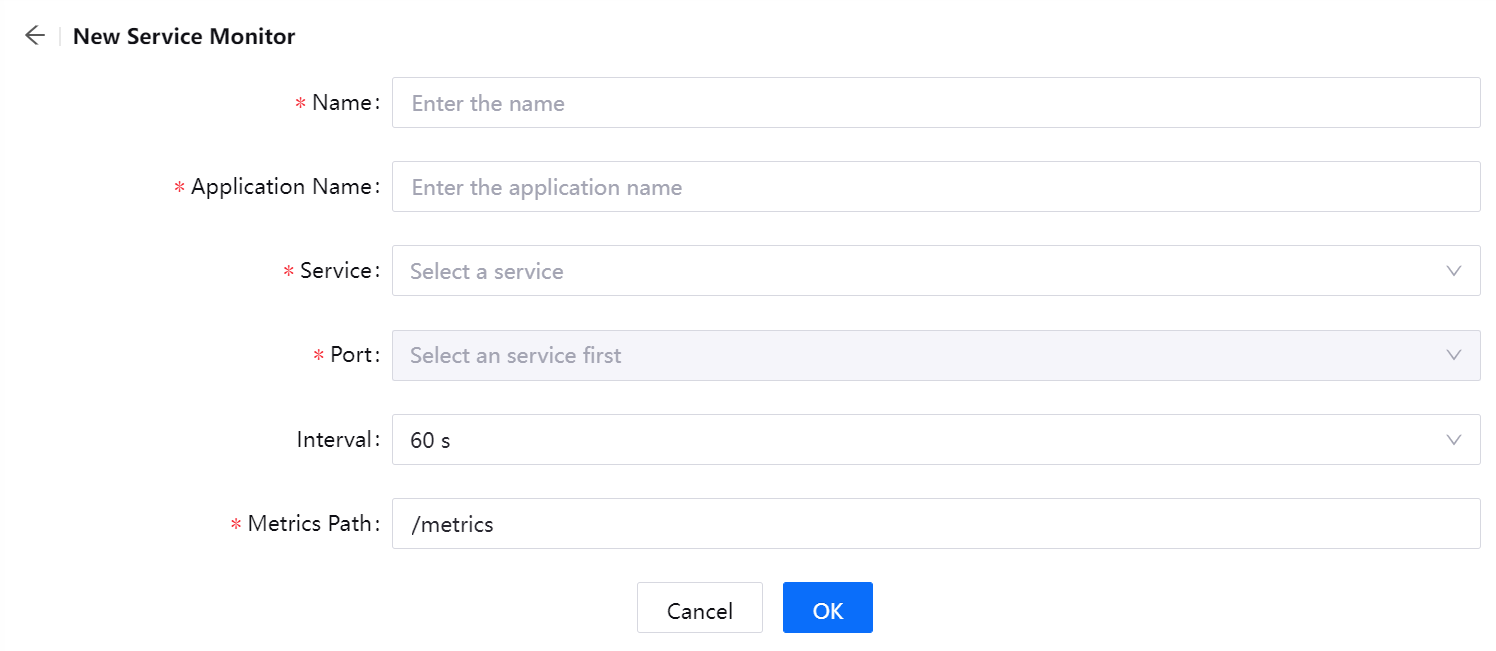The image size is (1496, 651).
Task: Click the 'Enter the name' placeholder text
Action: [x=488, y=102]
